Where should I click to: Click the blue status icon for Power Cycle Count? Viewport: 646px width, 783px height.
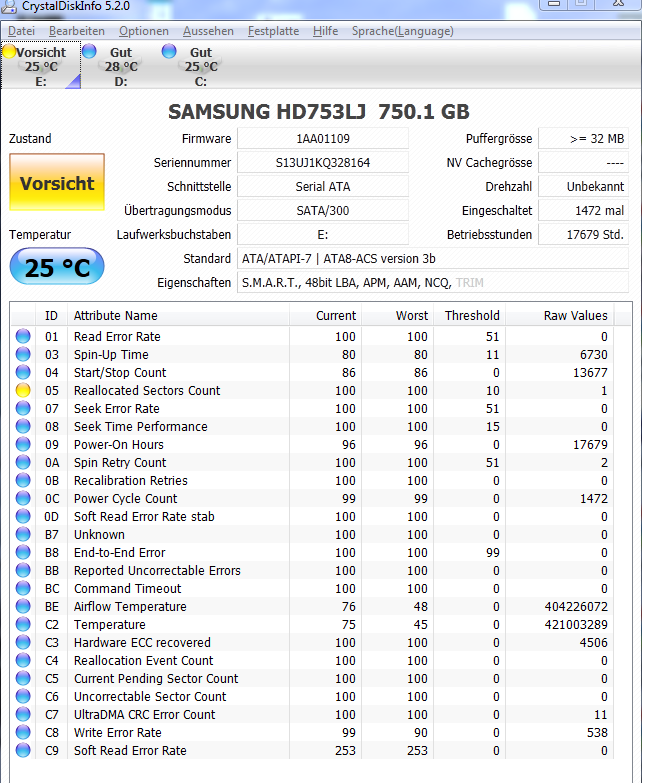click(x=23, y=498)
